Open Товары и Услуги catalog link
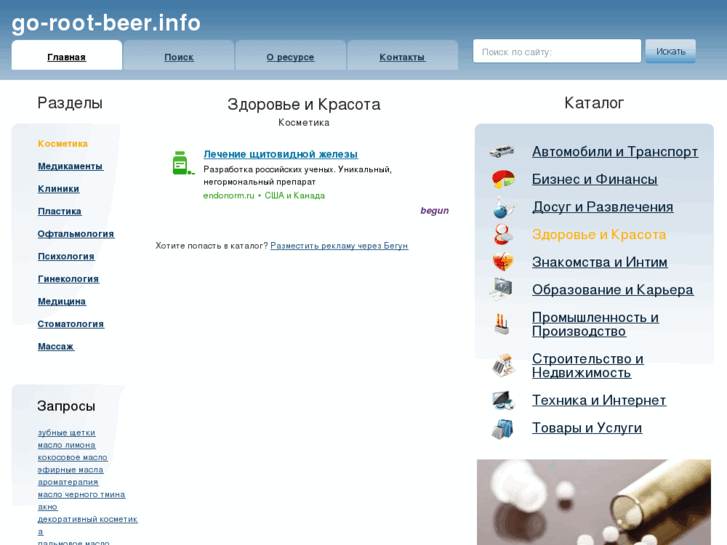The width and height of the screenshot is (727, 545). click(x=587, y=428)
